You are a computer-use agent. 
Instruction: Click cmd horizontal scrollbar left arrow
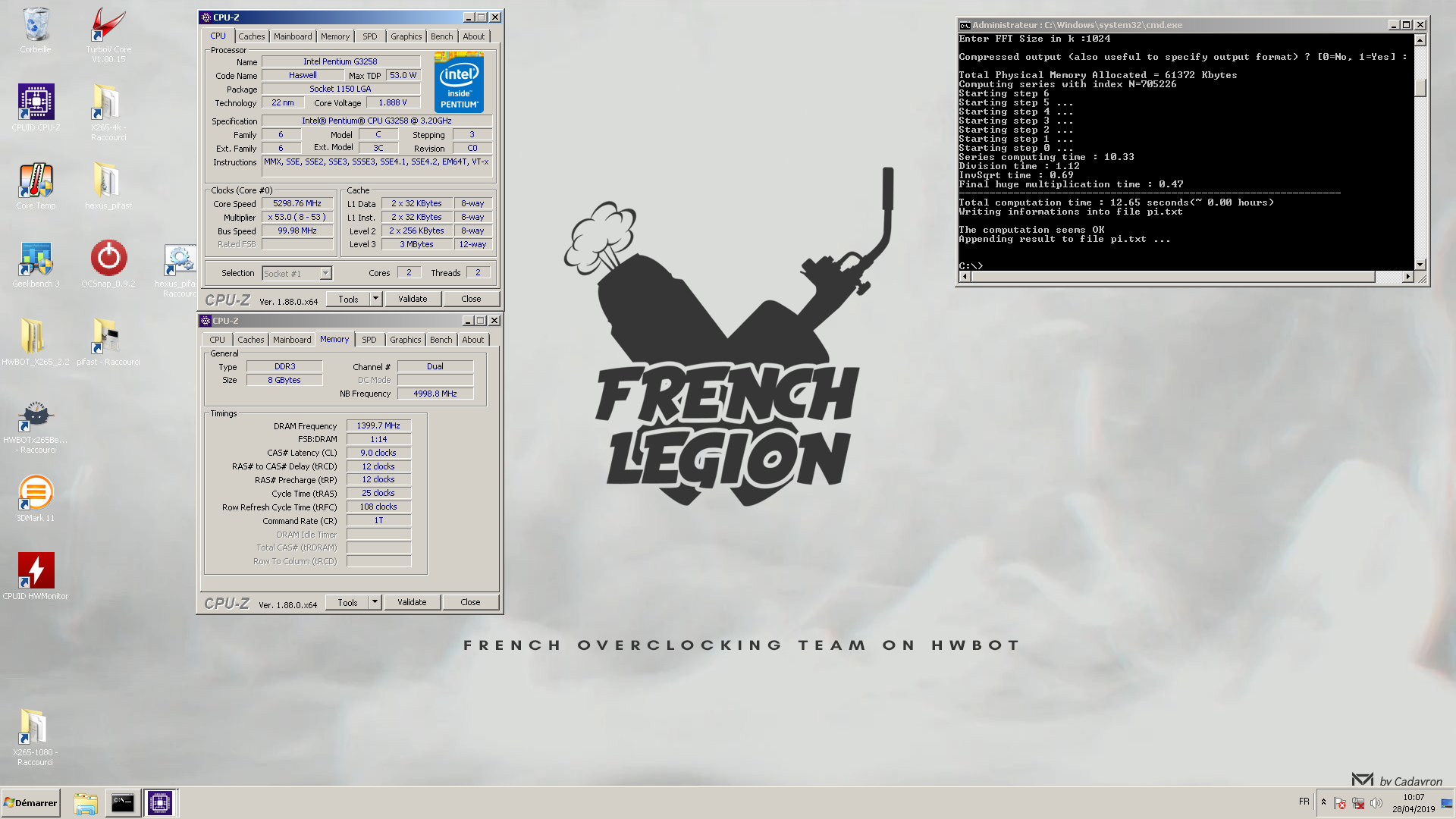click(965, 277)
